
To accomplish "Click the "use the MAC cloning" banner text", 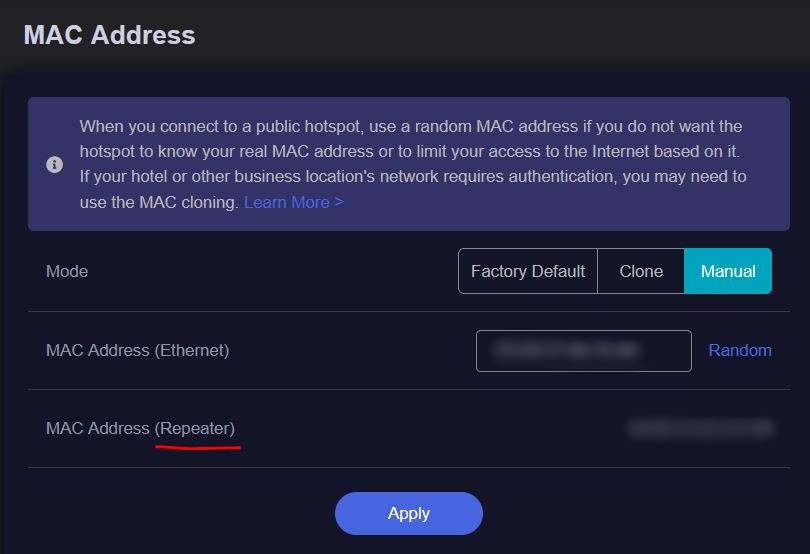I will (159, 202).
